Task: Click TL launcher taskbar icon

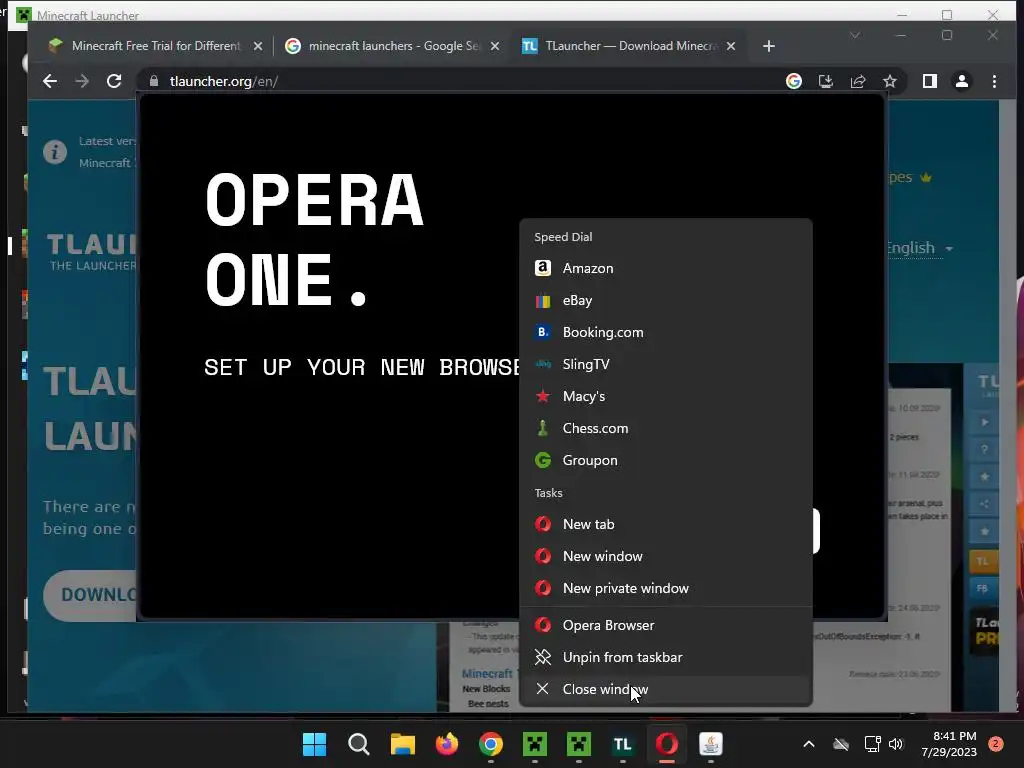Action: tap(623, 744)
